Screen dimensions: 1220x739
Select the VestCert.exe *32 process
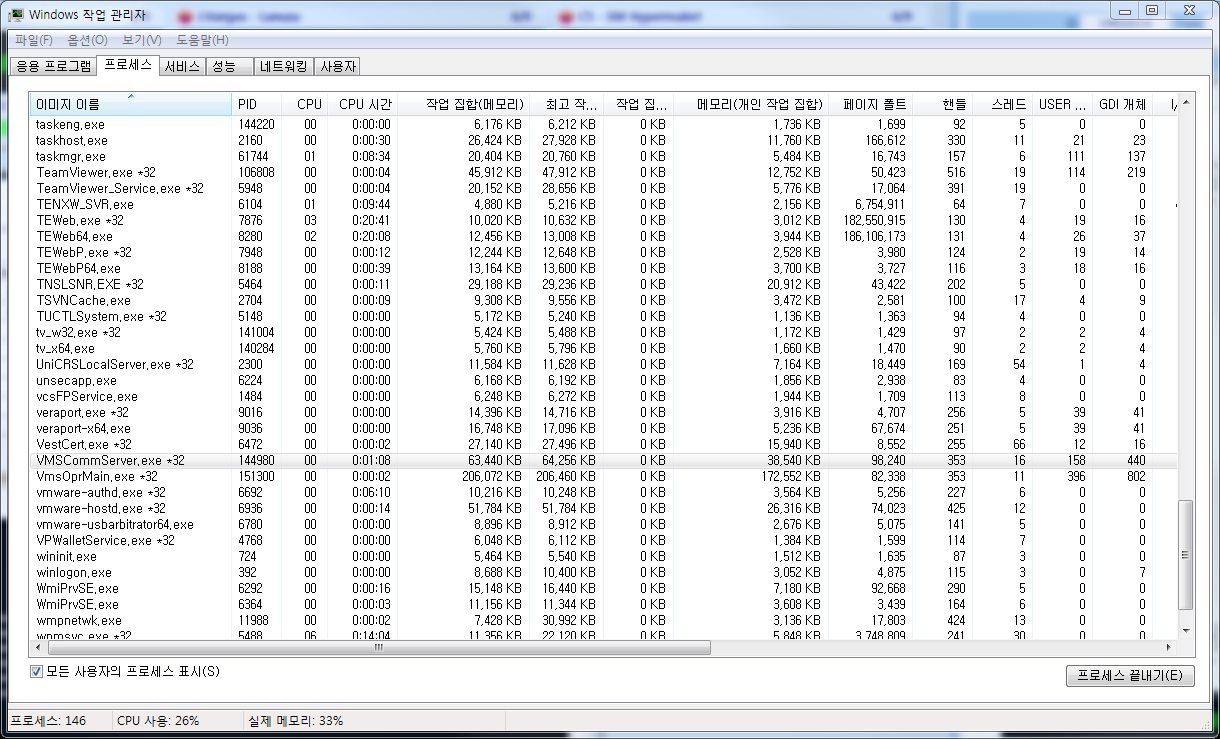point(605,444)
